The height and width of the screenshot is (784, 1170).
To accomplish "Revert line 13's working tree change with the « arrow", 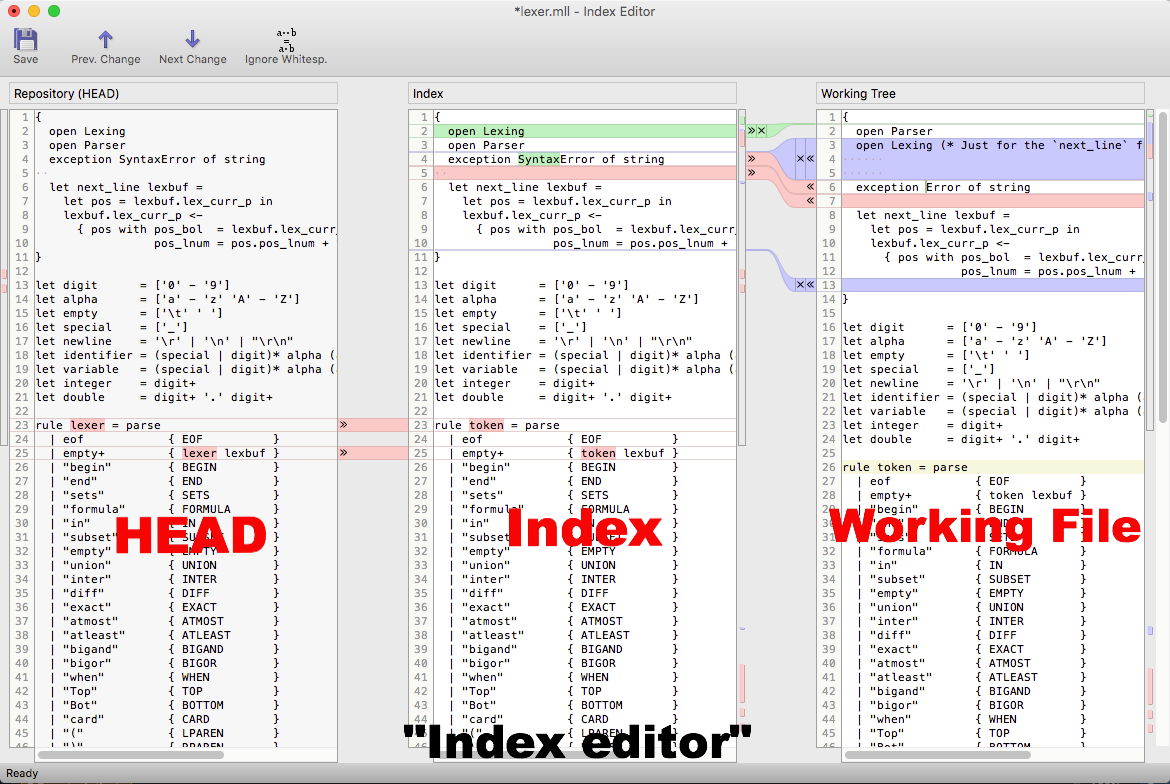I will 810,285.
